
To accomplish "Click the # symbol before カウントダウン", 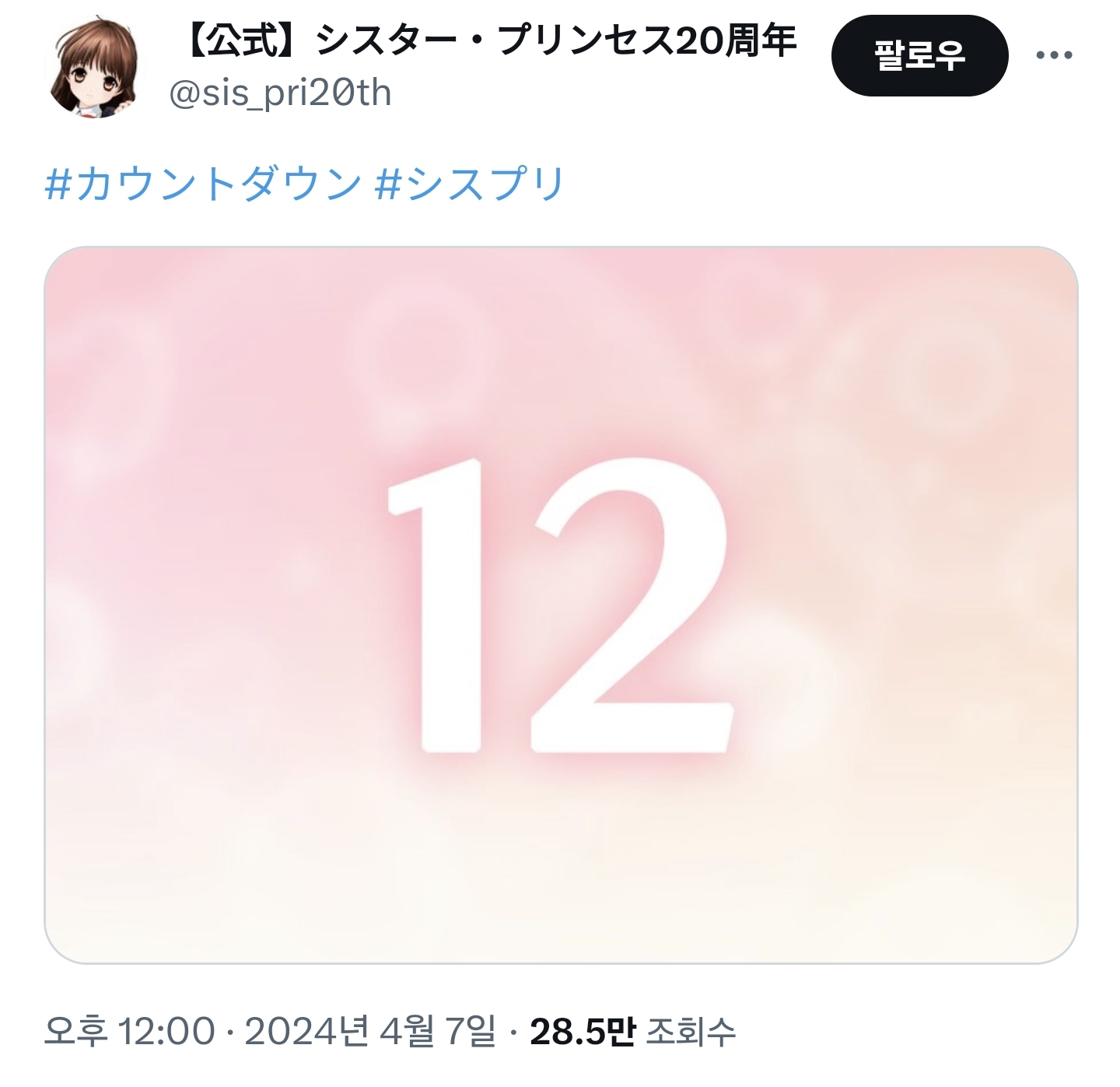I will 58,185.
